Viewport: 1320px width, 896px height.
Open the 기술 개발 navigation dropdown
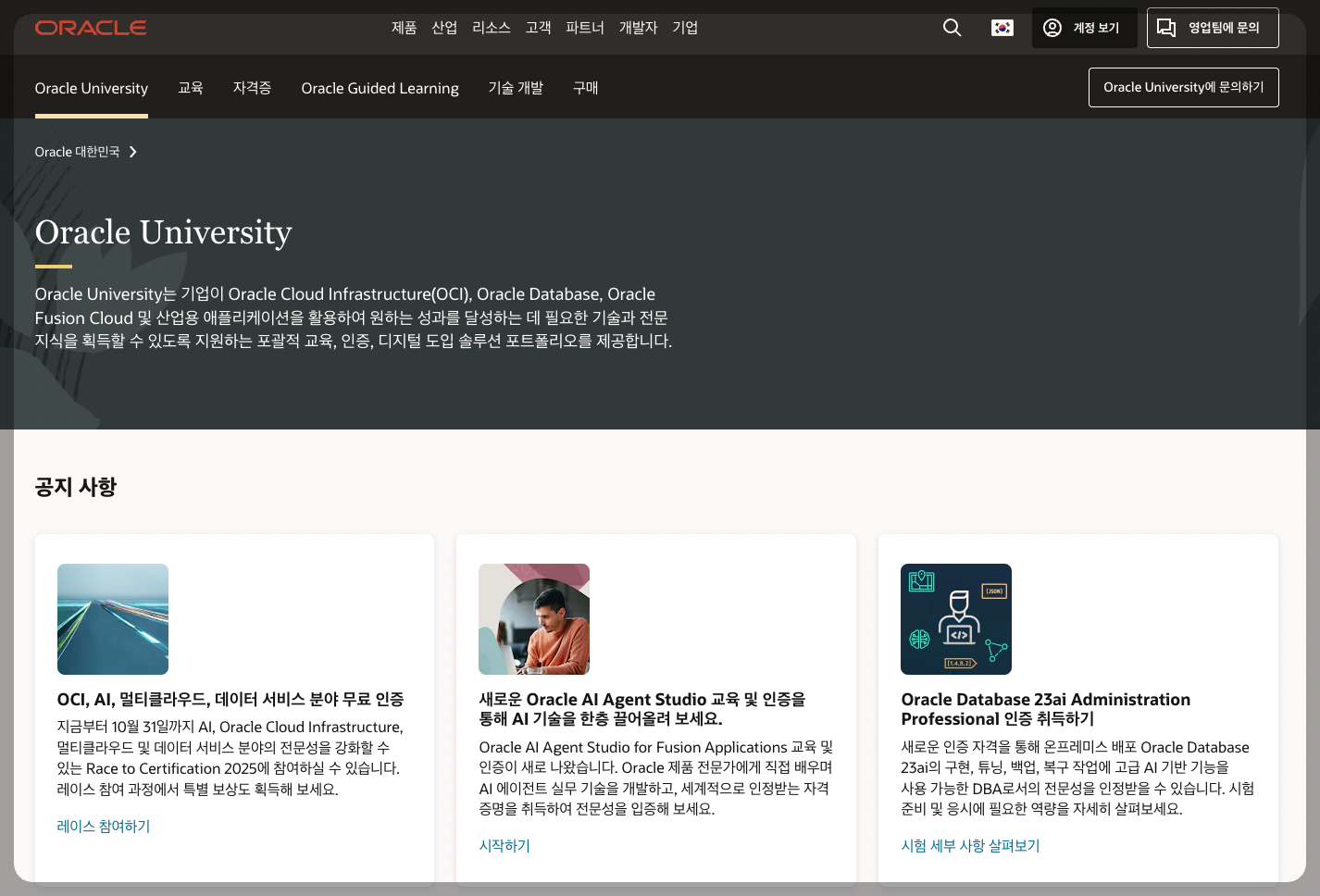coord(516,88)
